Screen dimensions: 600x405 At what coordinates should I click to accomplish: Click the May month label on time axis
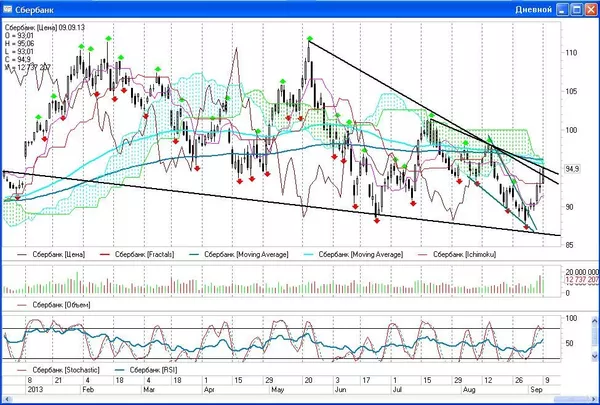coord(277,390)
